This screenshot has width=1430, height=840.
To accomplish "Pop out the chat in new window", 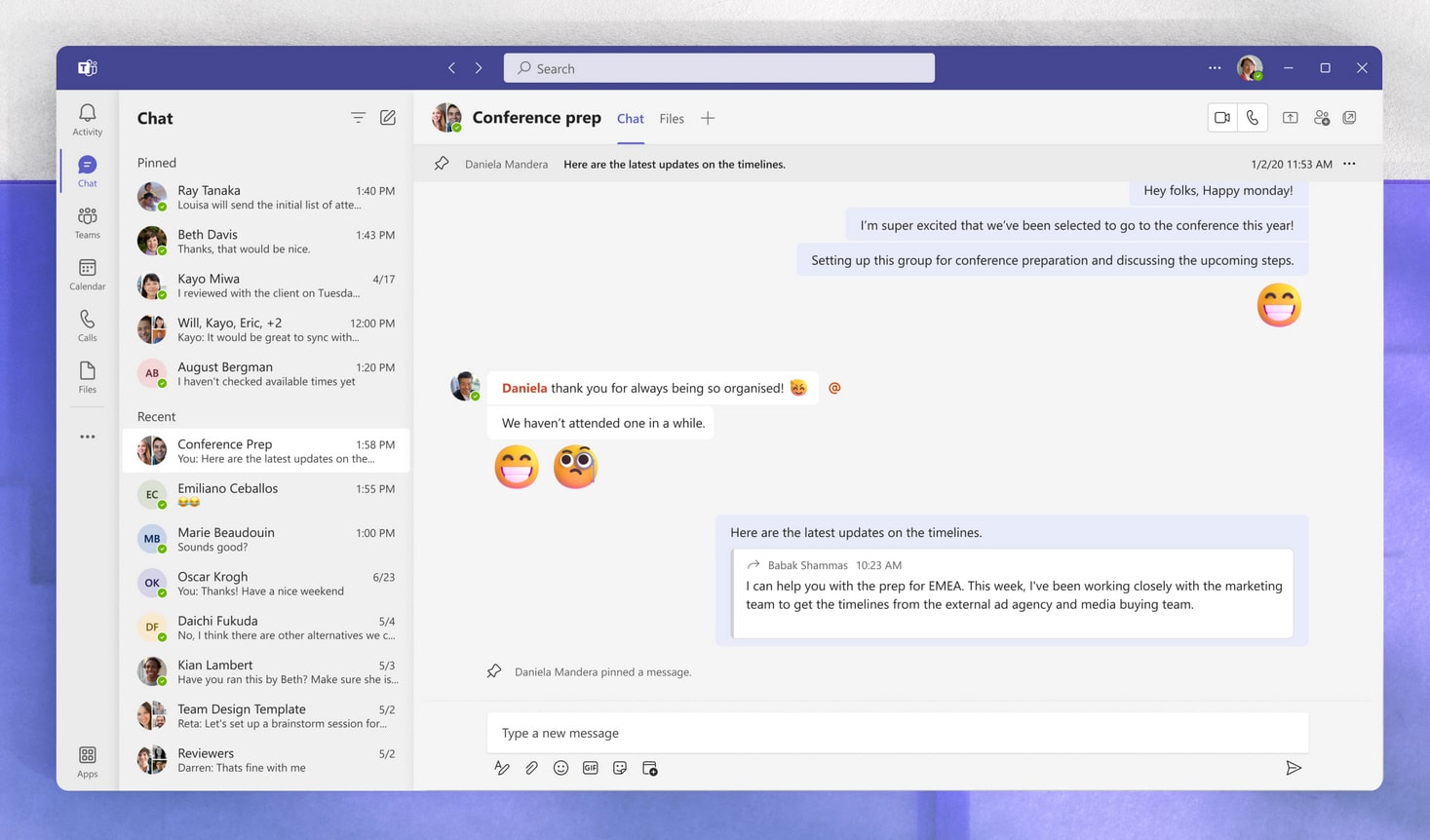I will 1350,118.
